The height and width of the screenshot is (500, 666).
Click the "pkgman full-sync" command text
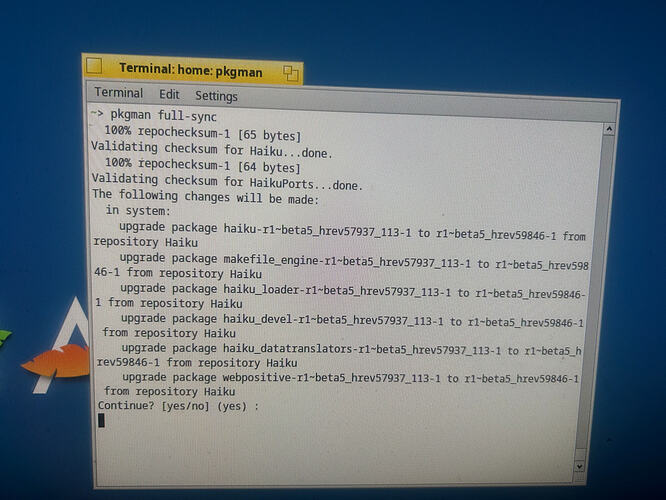[x=164, y=116]
